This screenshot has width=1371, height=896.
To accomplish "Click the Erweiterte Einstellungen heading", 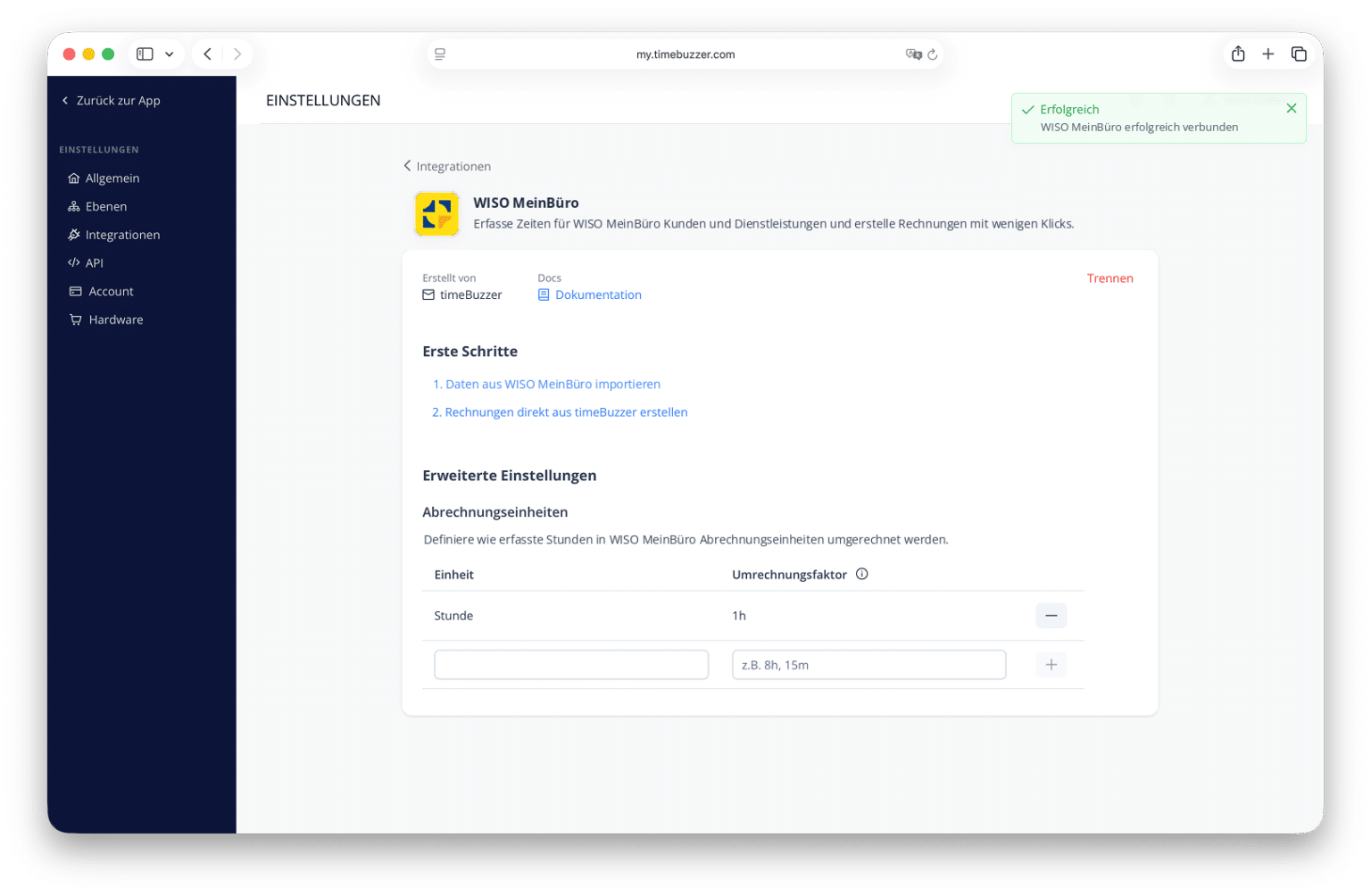I will (x=509, y=476).
